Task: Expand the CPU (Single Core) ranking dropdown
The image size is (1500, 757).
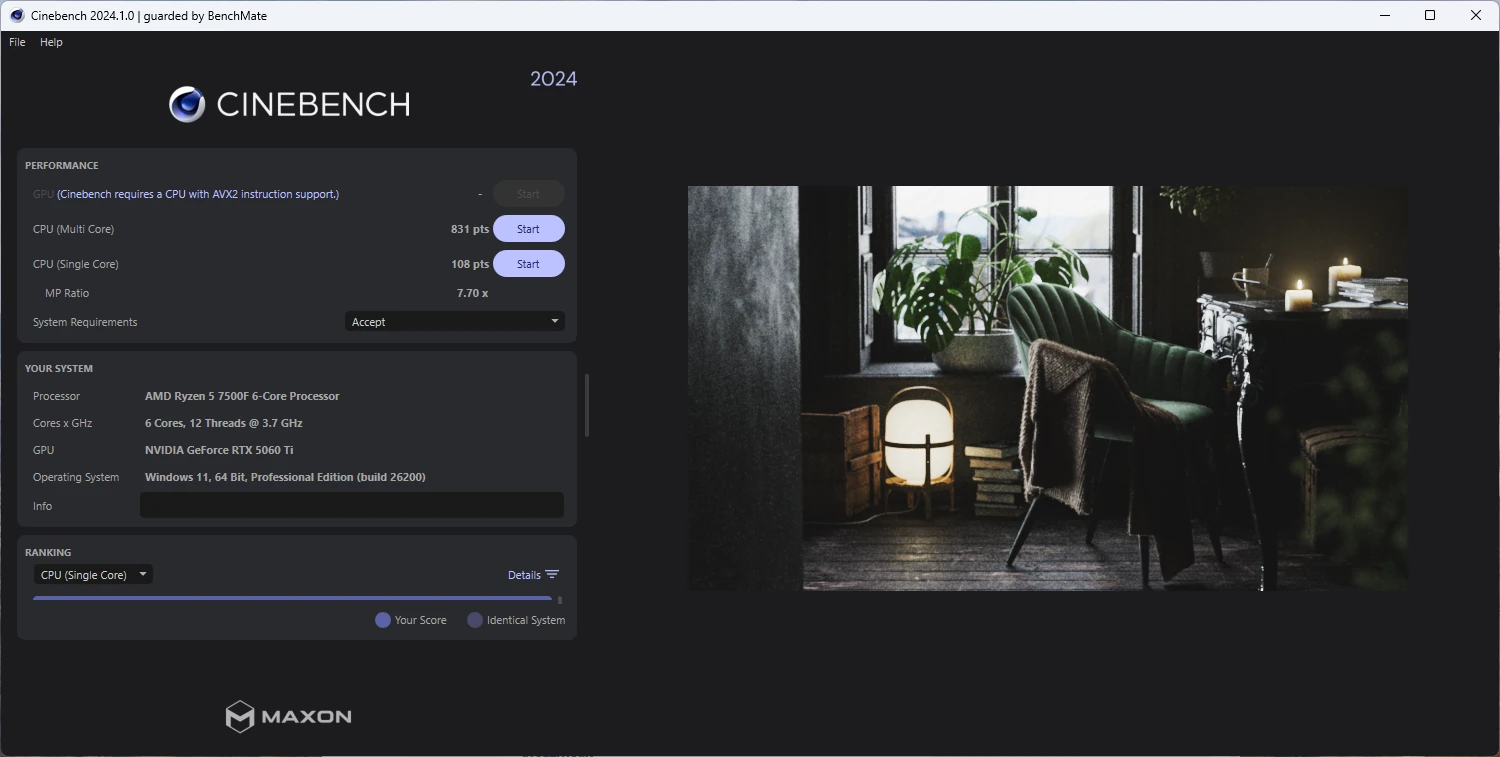Action: click(x=93, y=575)
